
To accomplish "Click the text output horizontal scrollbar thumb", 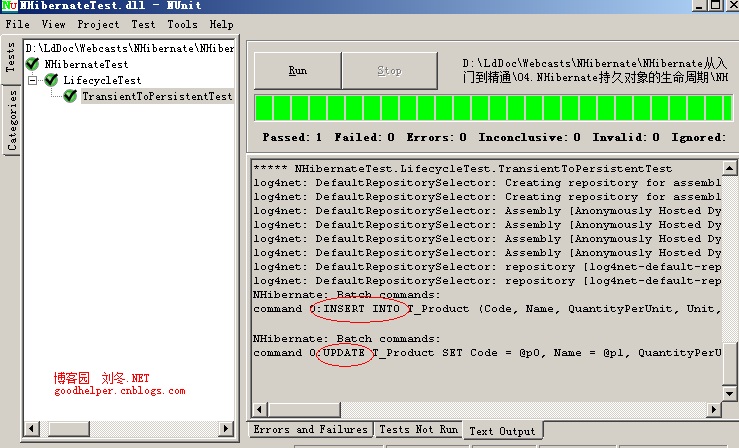I will click(x=304, y=409).
